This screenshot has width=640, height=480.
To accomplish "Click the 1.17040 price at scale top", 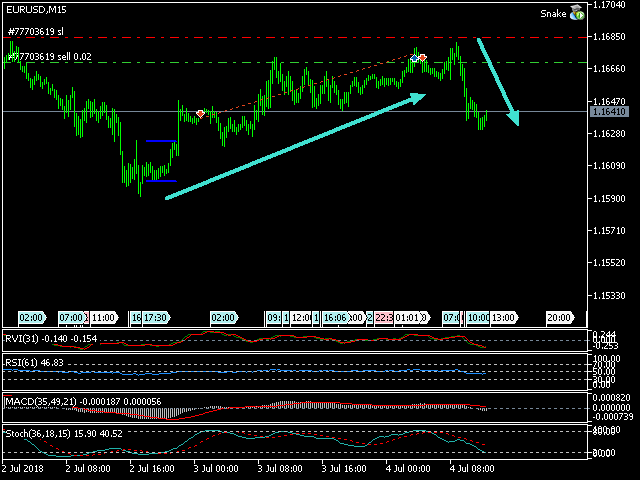I will point(609,5).
